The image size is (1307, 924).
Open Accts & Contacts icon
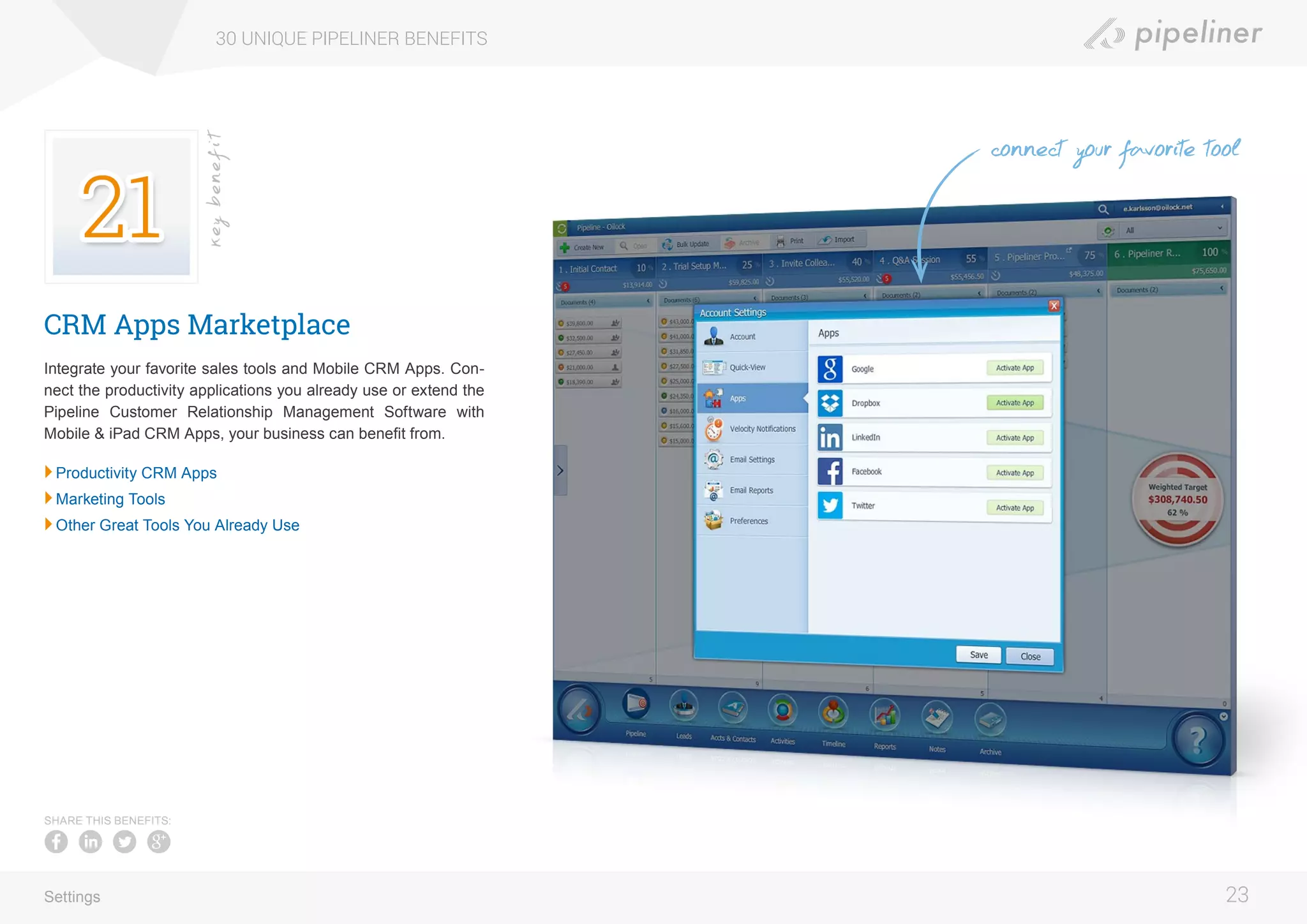[733, 708]
